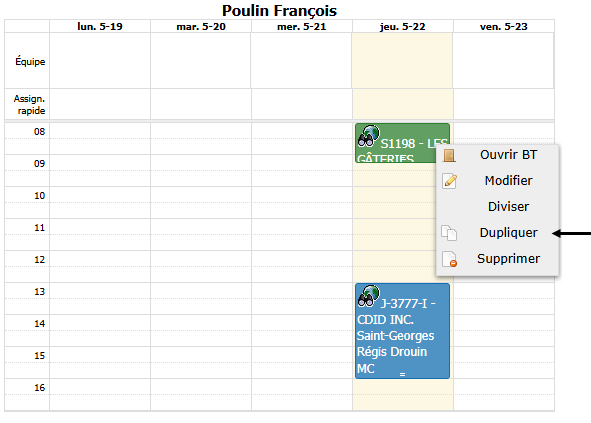Select the green S1198 appointment block
The width and height of the screenshot is (591, 423).
[x=396, y=143]
